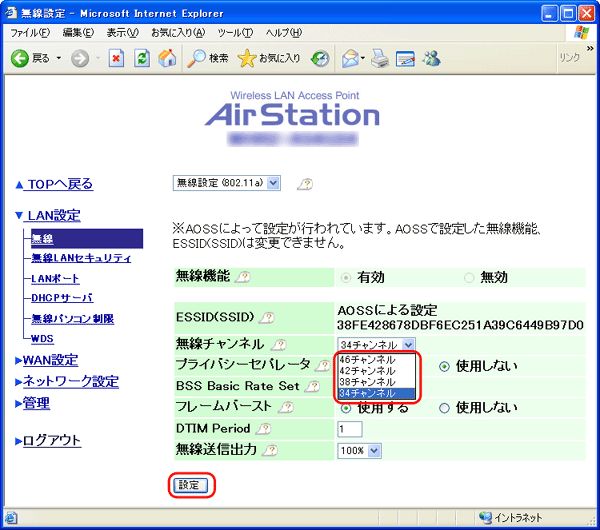This screenshot has height=530, width=600.
Task: Open help icon beside BSS Basic Rate Set
Action: coord(312,386)
